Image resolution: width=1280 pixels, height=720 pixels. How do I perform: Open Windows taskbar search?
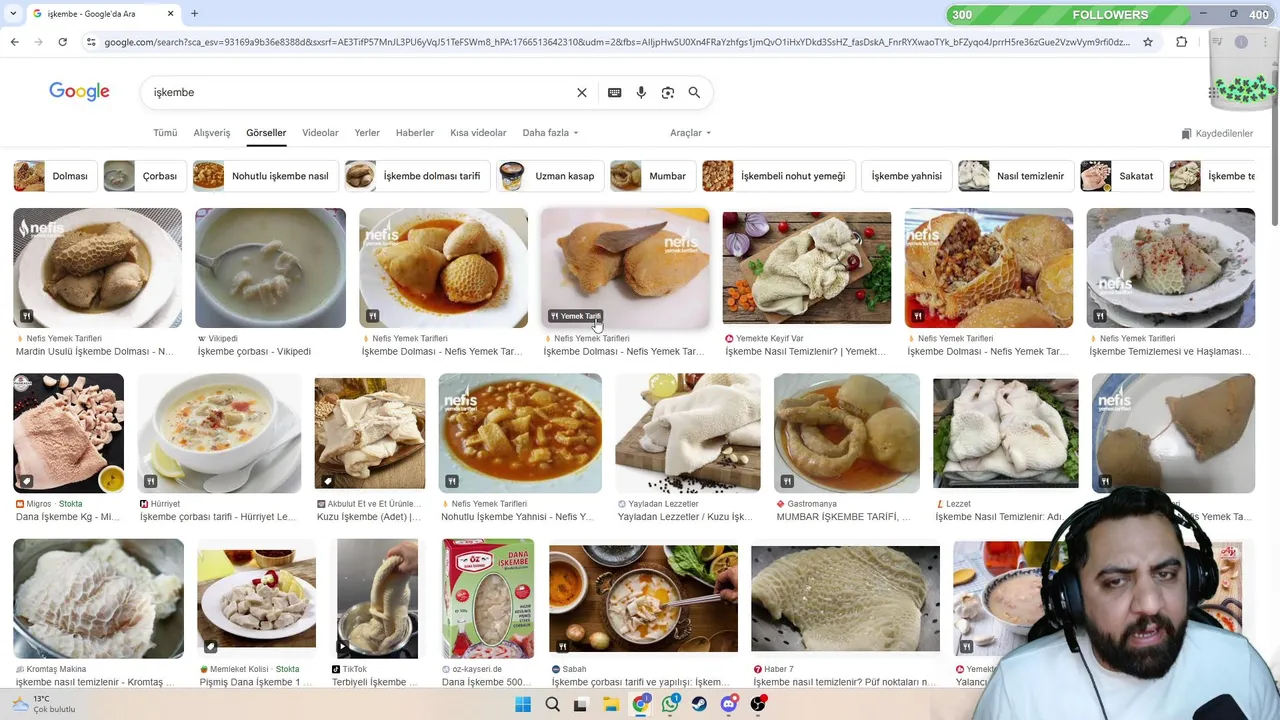point(552,704)
